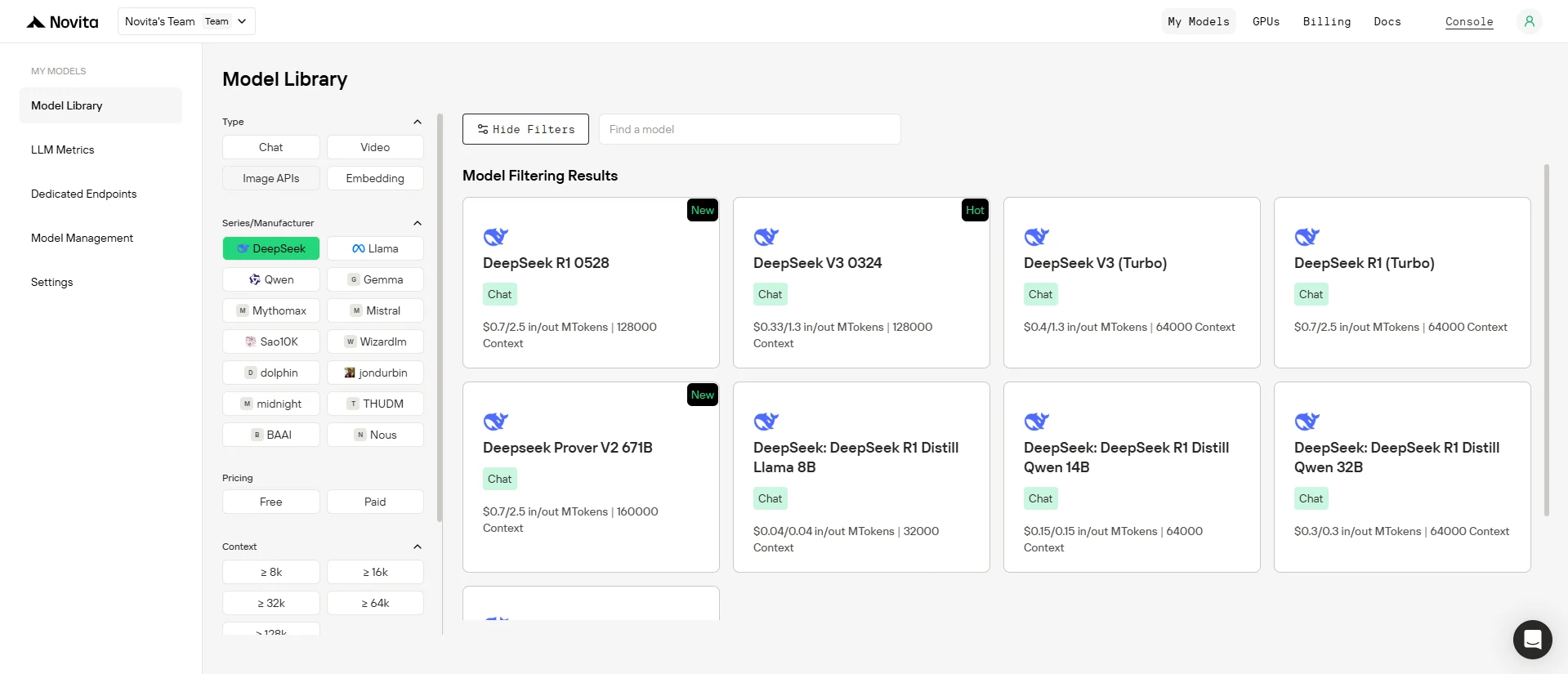
Task: Open the DeepSeek V3 0324 model card
Action: pos(861,283)
